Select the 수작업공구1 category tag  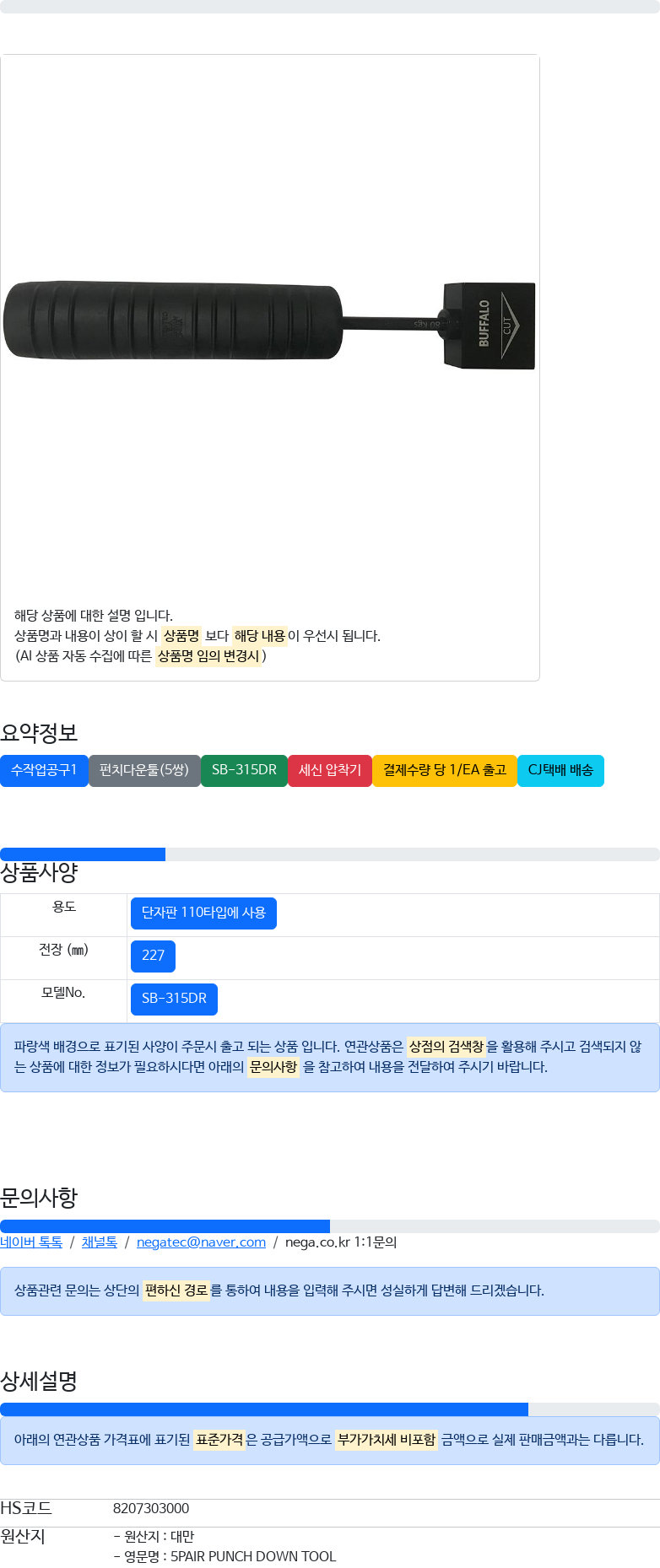coord(44,770)
